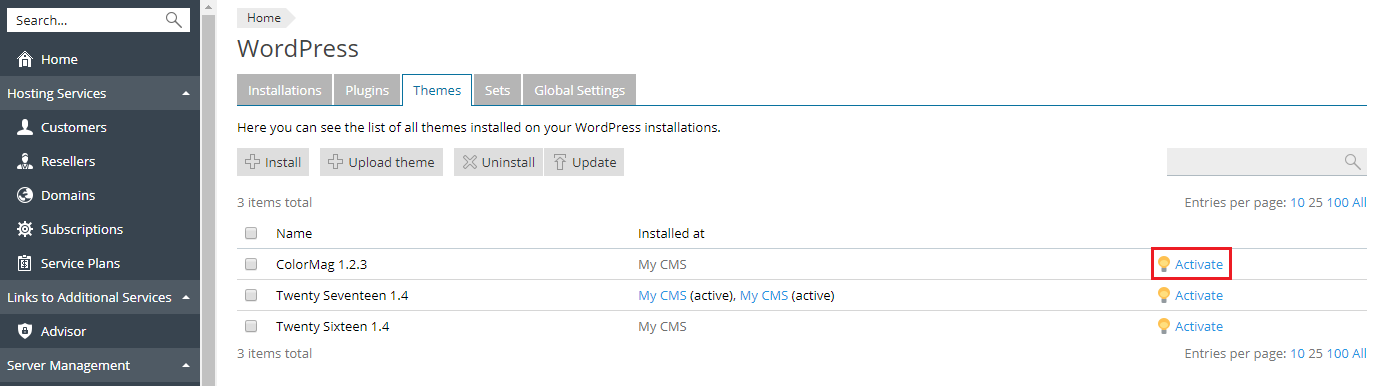Check the Twenty Sixteen 1.4 checkbox
Image resolution: width=1378 pixels, height=386 pixels.
251,326
